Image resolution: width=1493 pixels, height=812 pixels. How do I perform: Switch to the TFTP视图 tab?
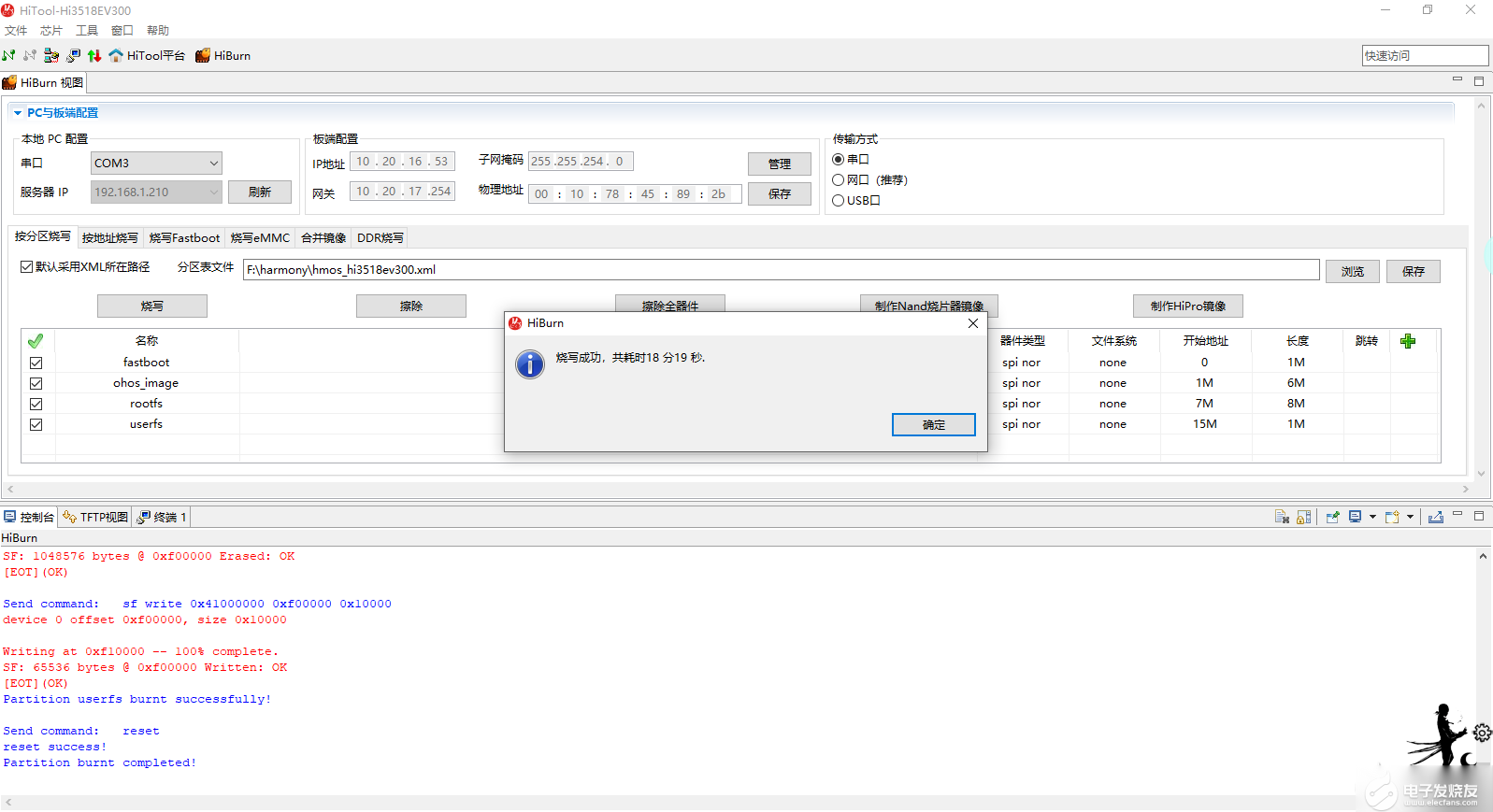pos(95,517)
